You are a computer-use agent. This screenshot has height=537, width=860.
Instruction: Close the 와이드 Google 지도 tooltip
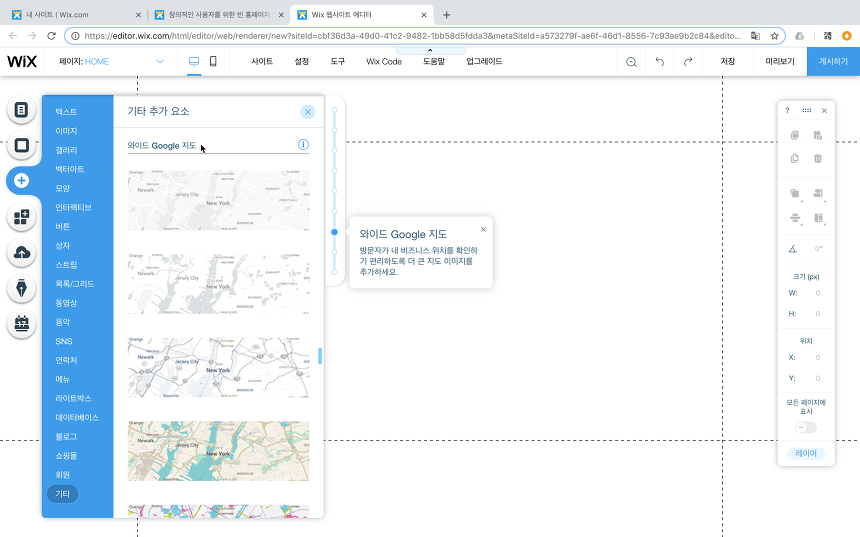483,229
